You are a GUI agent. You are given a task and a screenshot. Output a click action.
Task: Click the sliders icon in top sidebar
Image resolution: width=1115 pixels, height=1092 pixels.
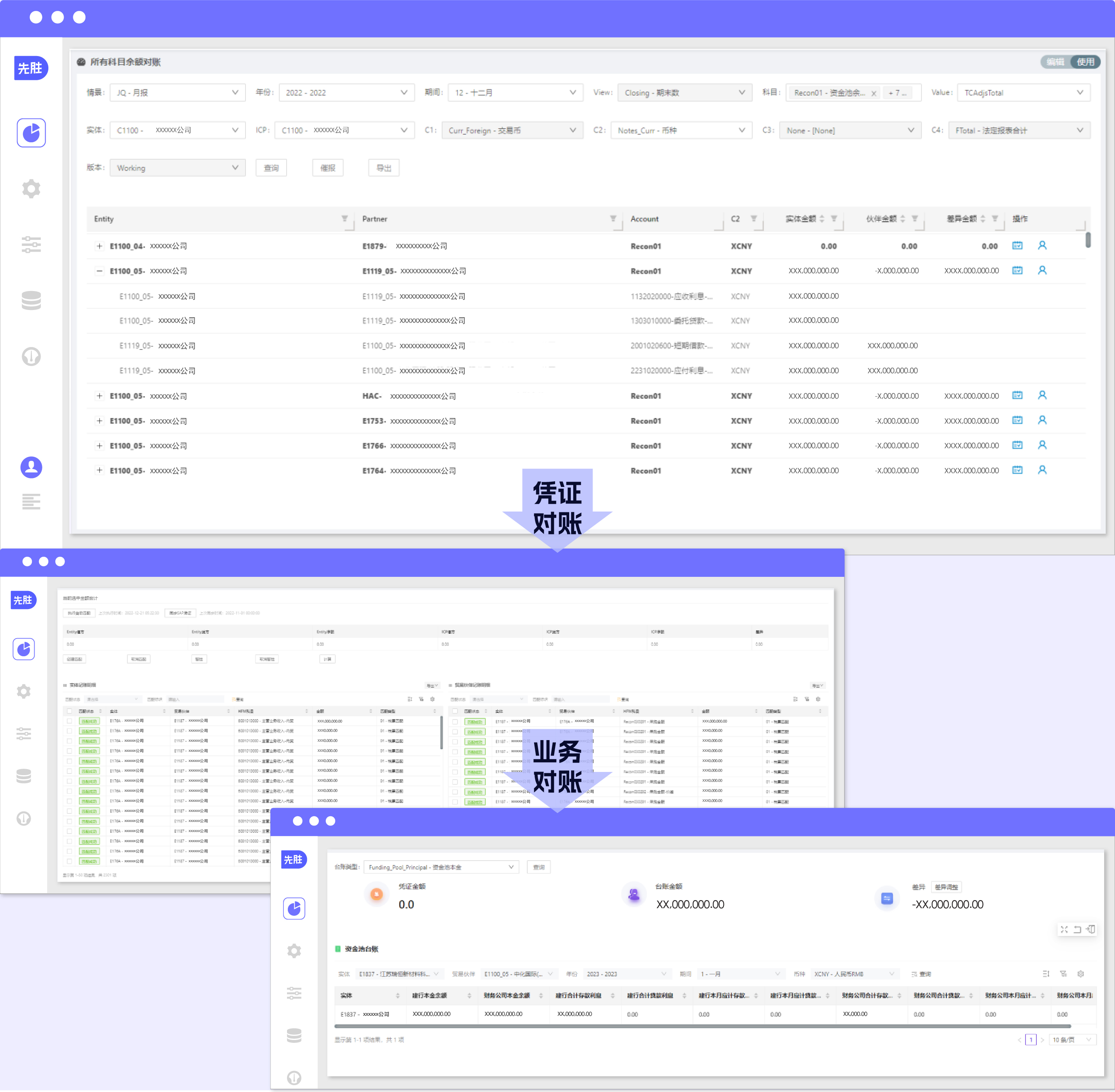pyautogui.click(x=31, y=244)
